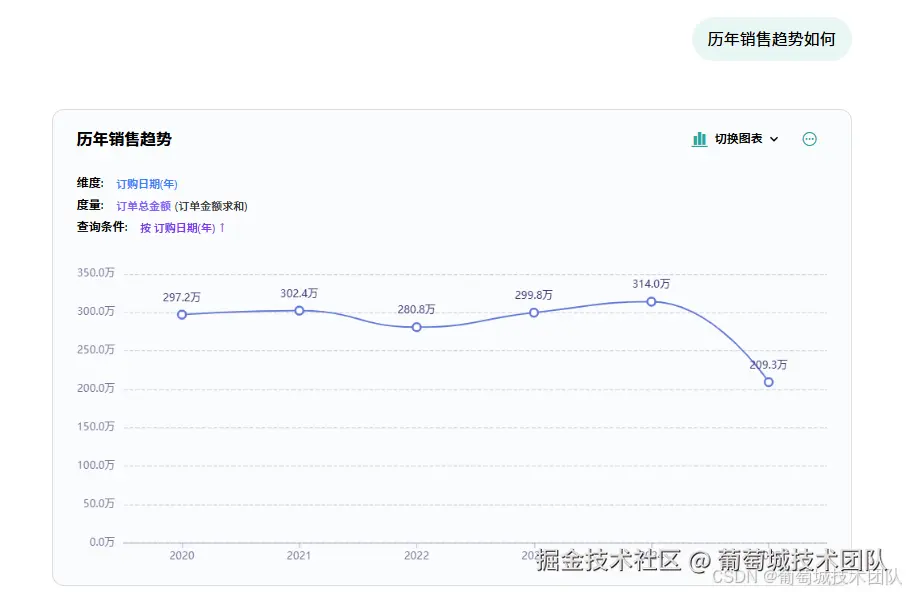Click the 2022 x-axis label
This screenshot has width=906, height=592.
[x=417, y=556]
